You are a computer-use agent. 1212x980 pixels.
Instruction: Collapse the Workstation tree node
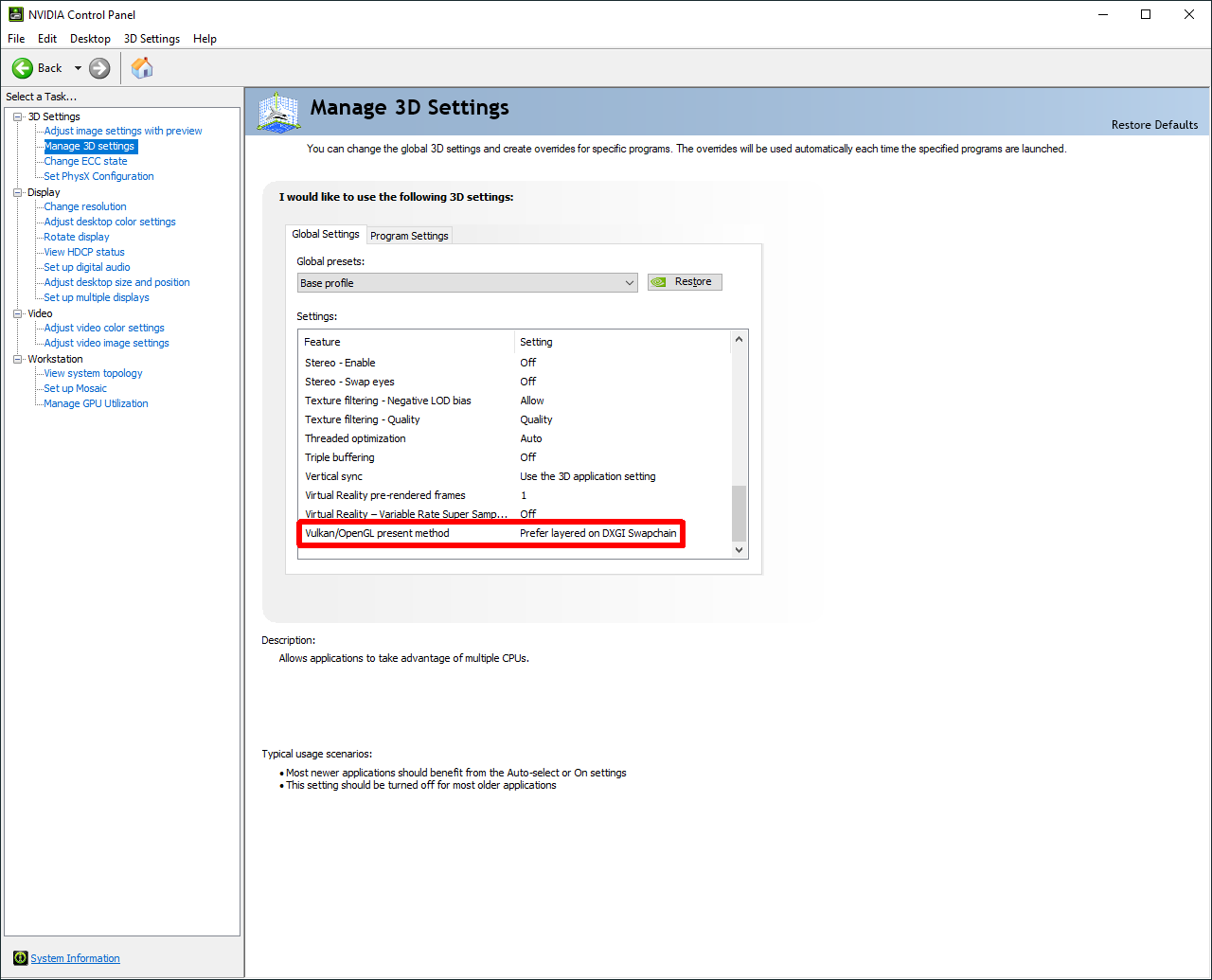pos(18,359)
